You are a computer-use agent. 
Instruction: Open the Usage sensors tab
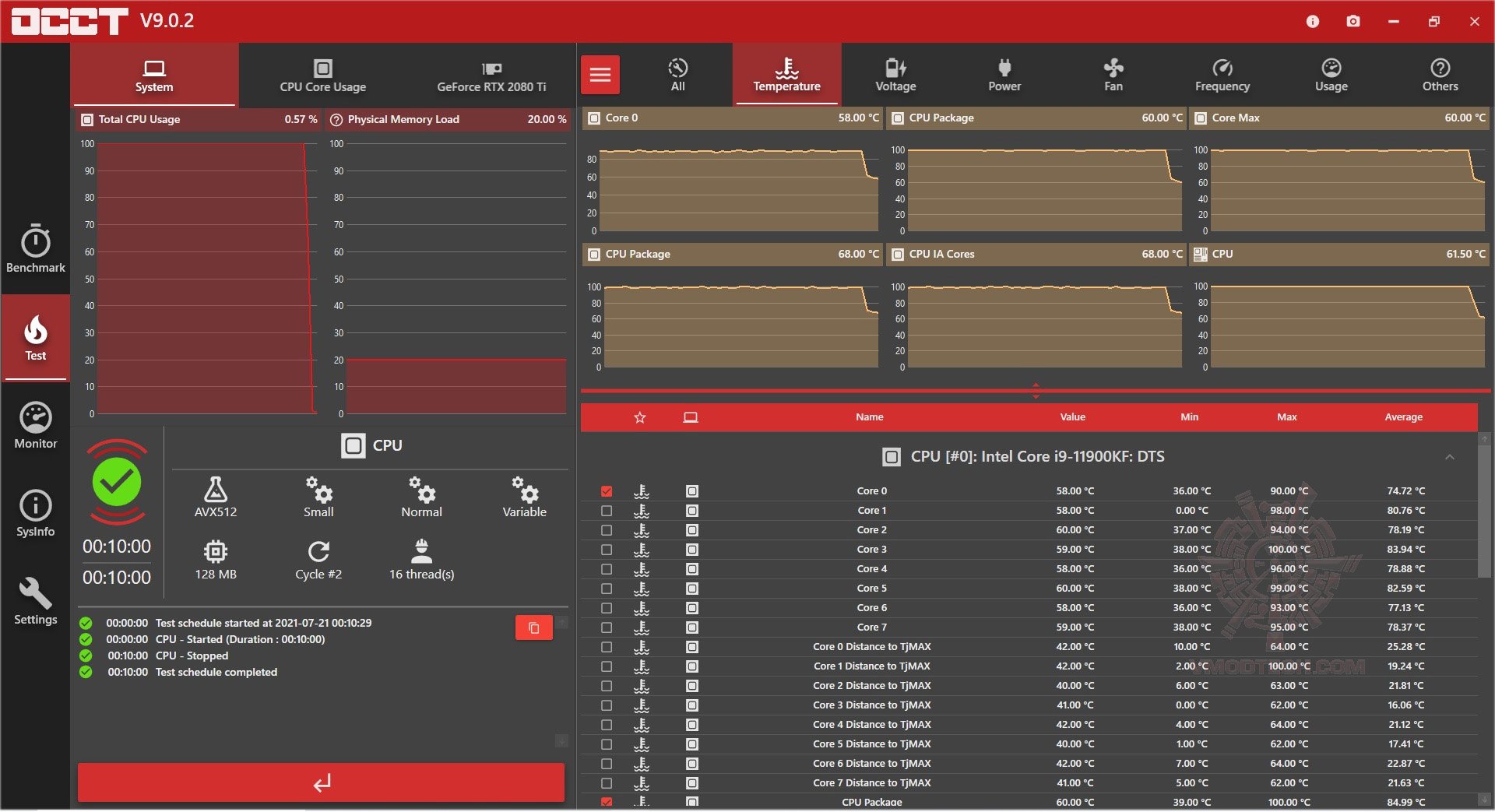(x=1331, y=76)
